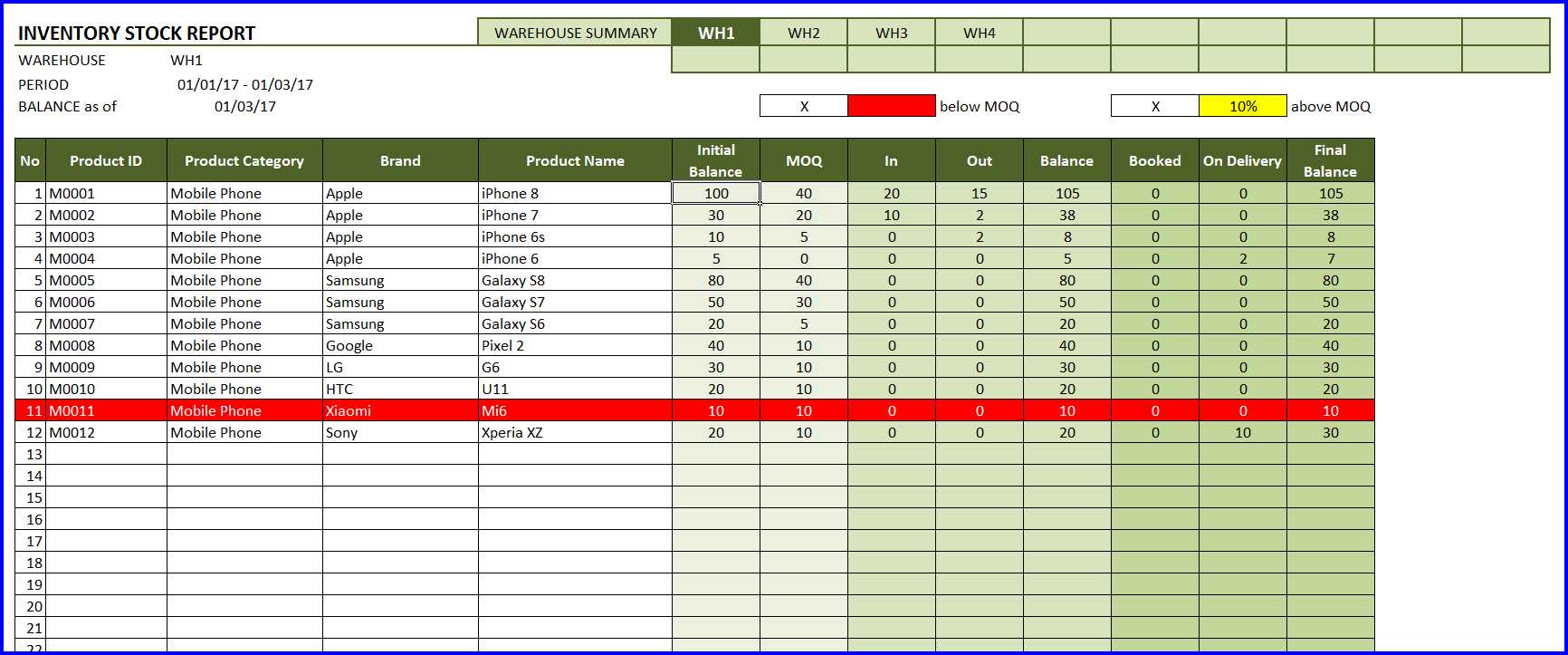
Task: Click the In column header
Action: (892, 160)
